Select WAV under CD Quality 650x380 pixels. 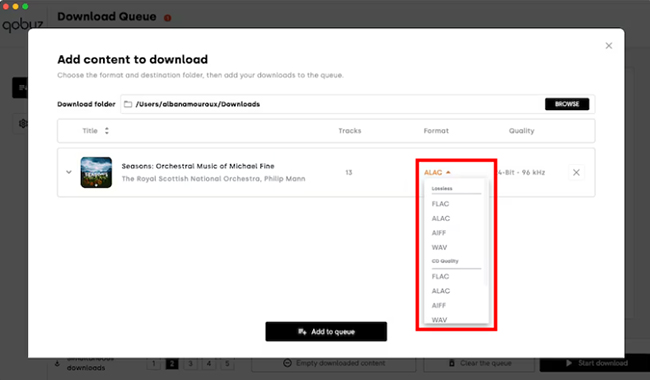[439, 319]
